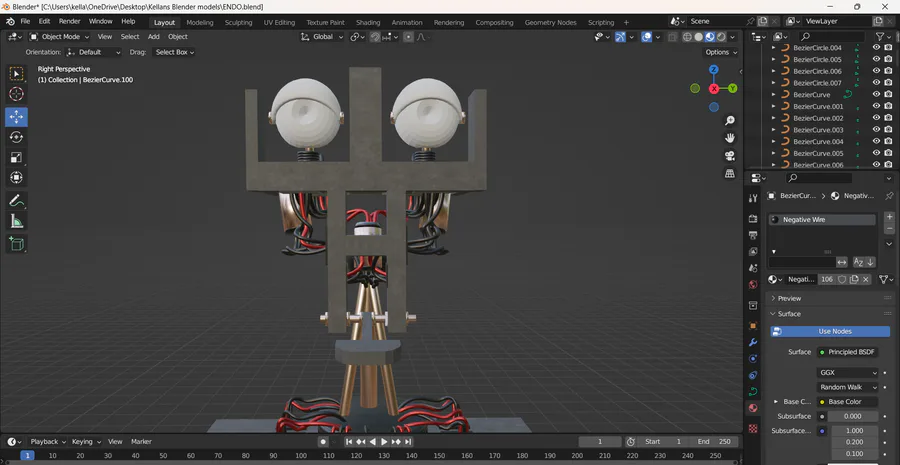
Task: Open the Output properties tab
Action: click(753, 235)
